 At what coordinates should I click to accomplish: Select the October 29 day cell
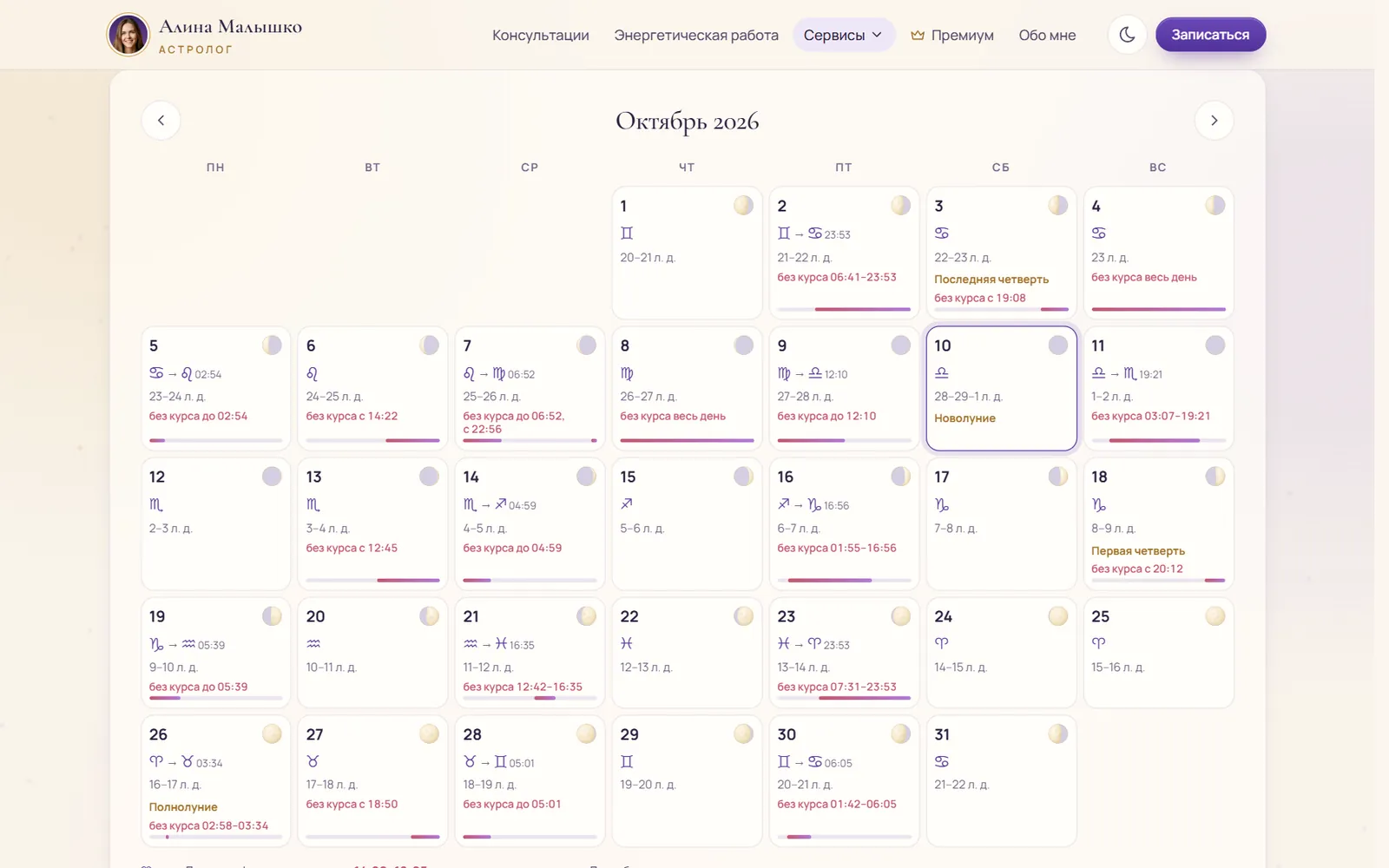pyautogui.click(x=687, y=780)
